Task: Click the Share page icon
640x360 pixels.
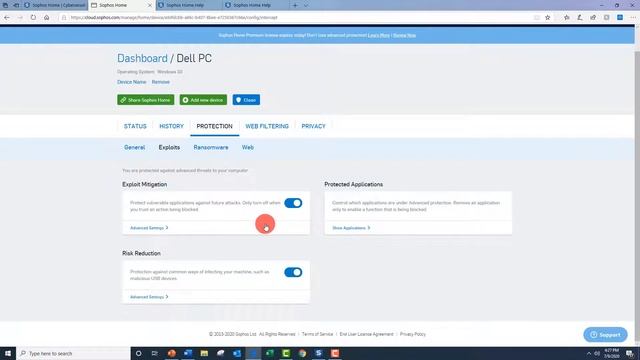Action: [593, 18]
